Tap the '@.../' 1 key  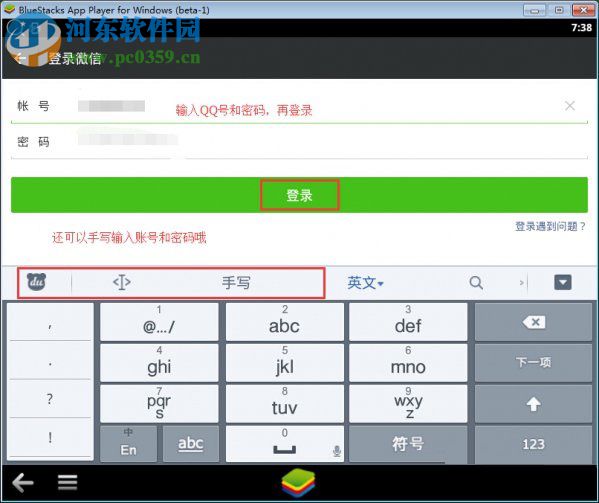coord(159,322)
